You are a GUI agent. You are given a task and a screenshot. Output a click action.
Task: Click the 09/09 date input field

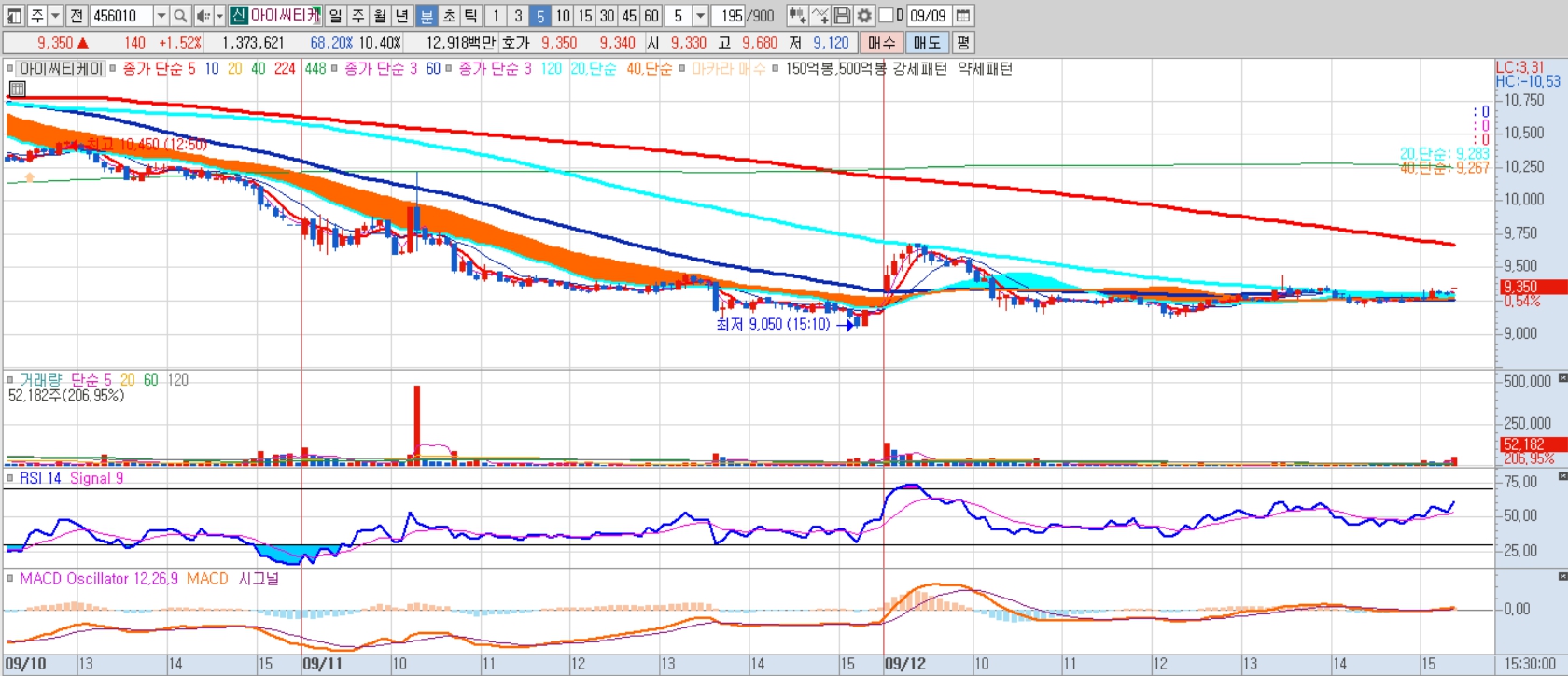[x=929, y=16]
